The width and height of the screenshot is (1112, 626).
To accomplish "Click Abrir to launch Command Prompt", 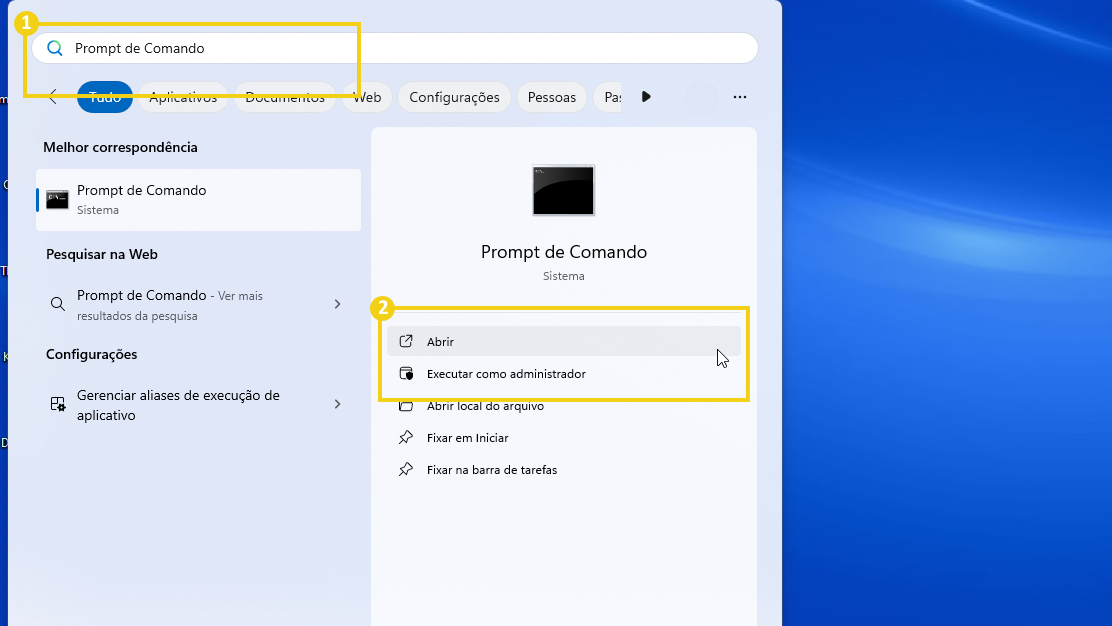I will click(x=440, y=341).
